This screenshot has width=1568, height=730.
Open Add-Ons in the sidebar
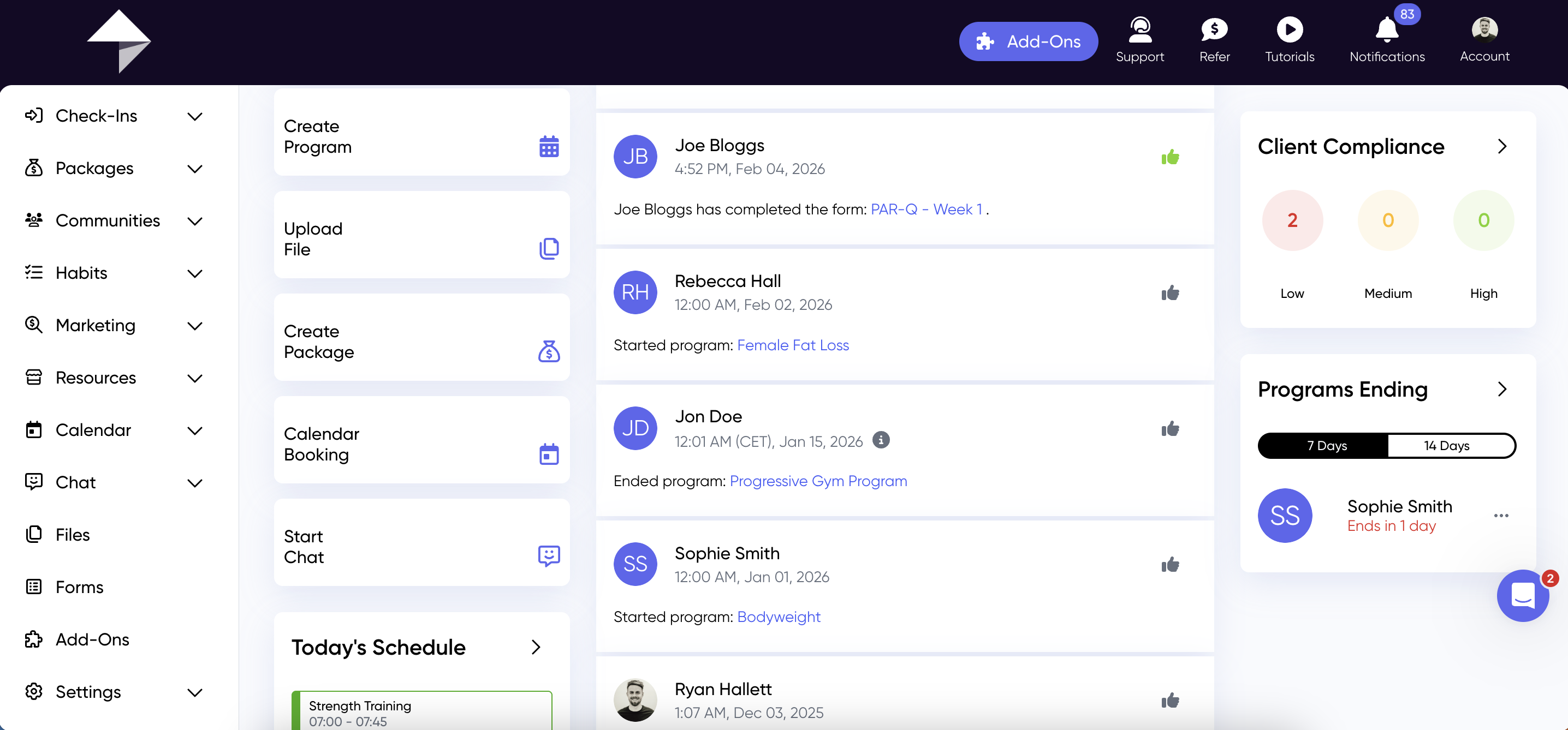click(92, 639)
